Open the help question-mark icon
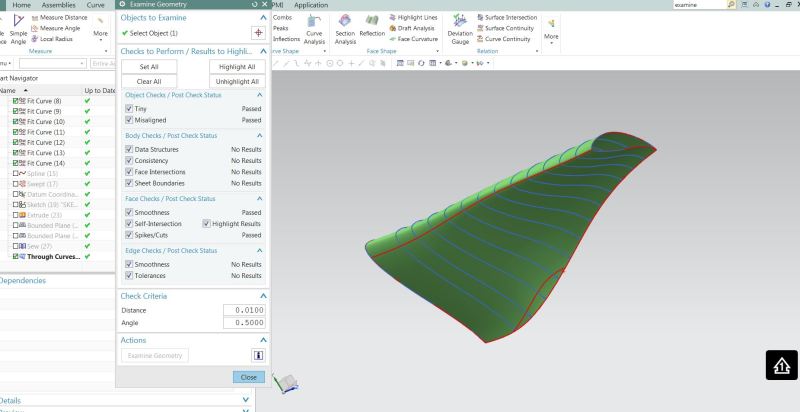 point(767,4)
